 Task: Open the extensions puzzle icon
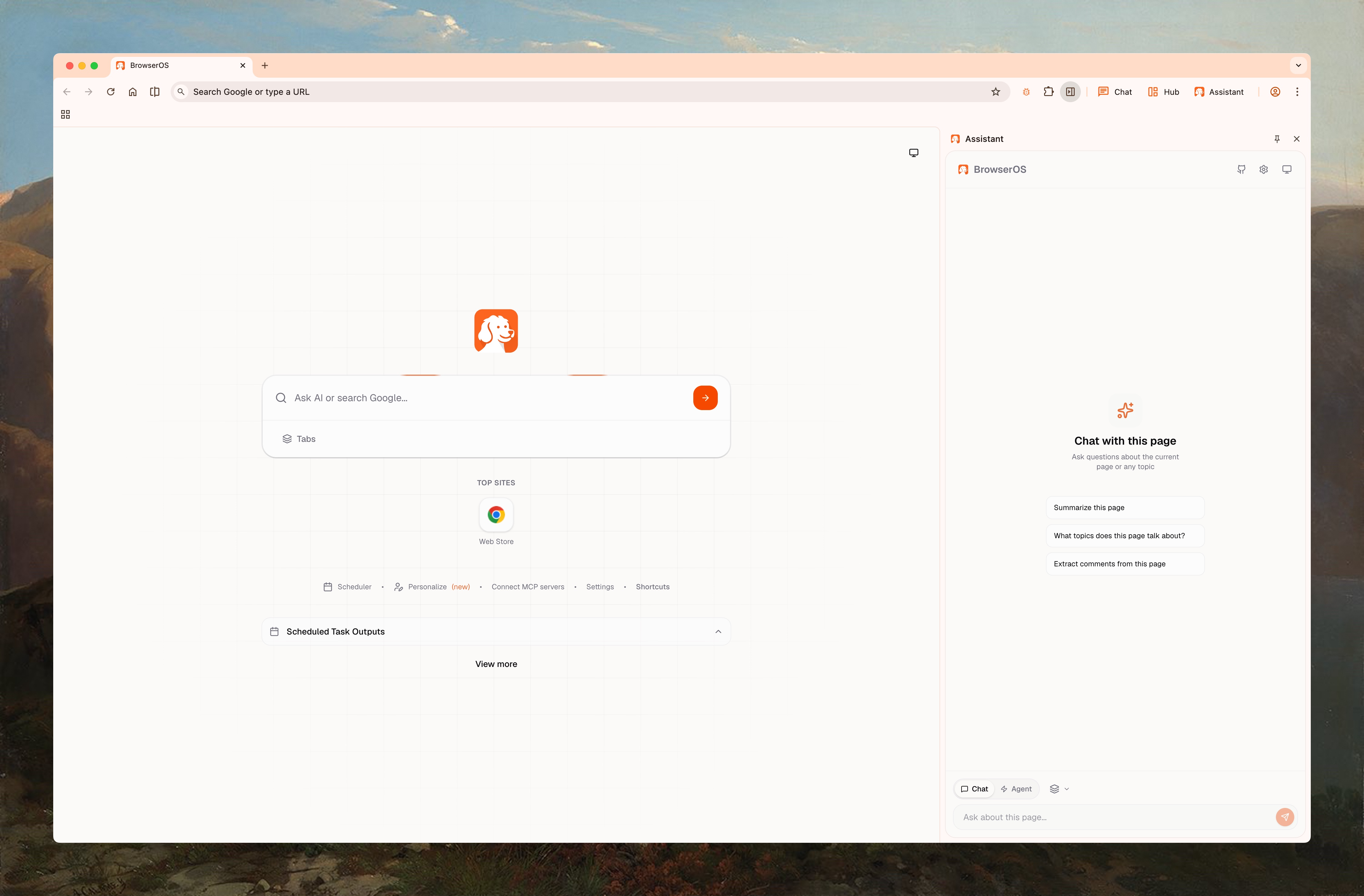point(1048,92)
